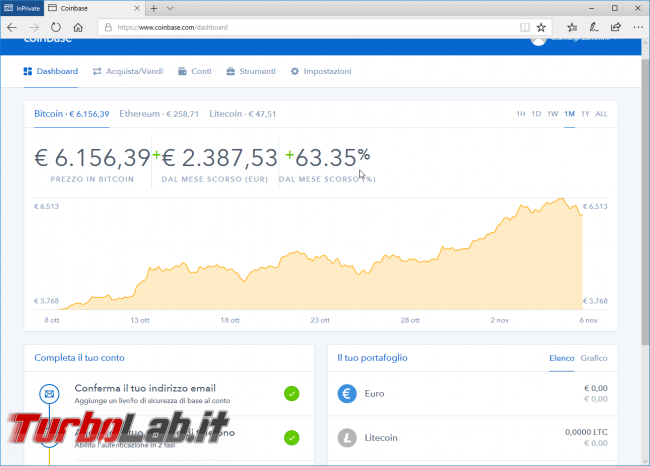This screenshot has width=650, height=466.
Task: Click the email envelope step icon
Action: [x=49, y=393]
